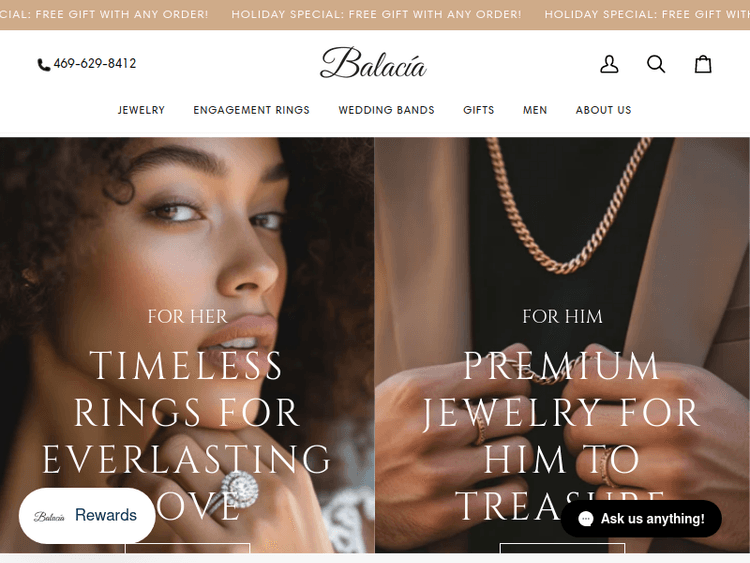The height and width of the screenshot is (563, 750).
Task: Select the For Him jewelry banner
Action: [x=562, y=345]
